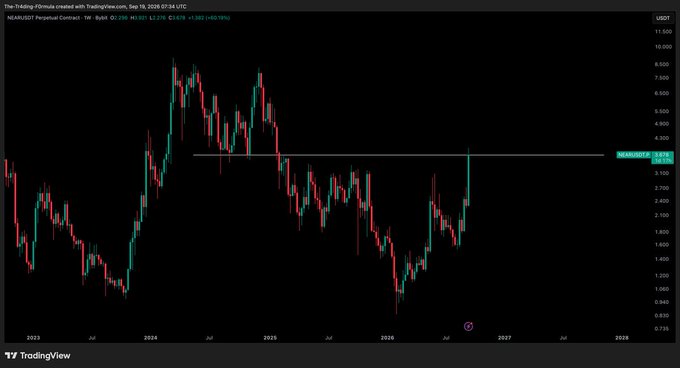Viewport: 680px width, 368px height.
Task: Click the 2.100 price axis label
Action: click(x=662, y=215)
